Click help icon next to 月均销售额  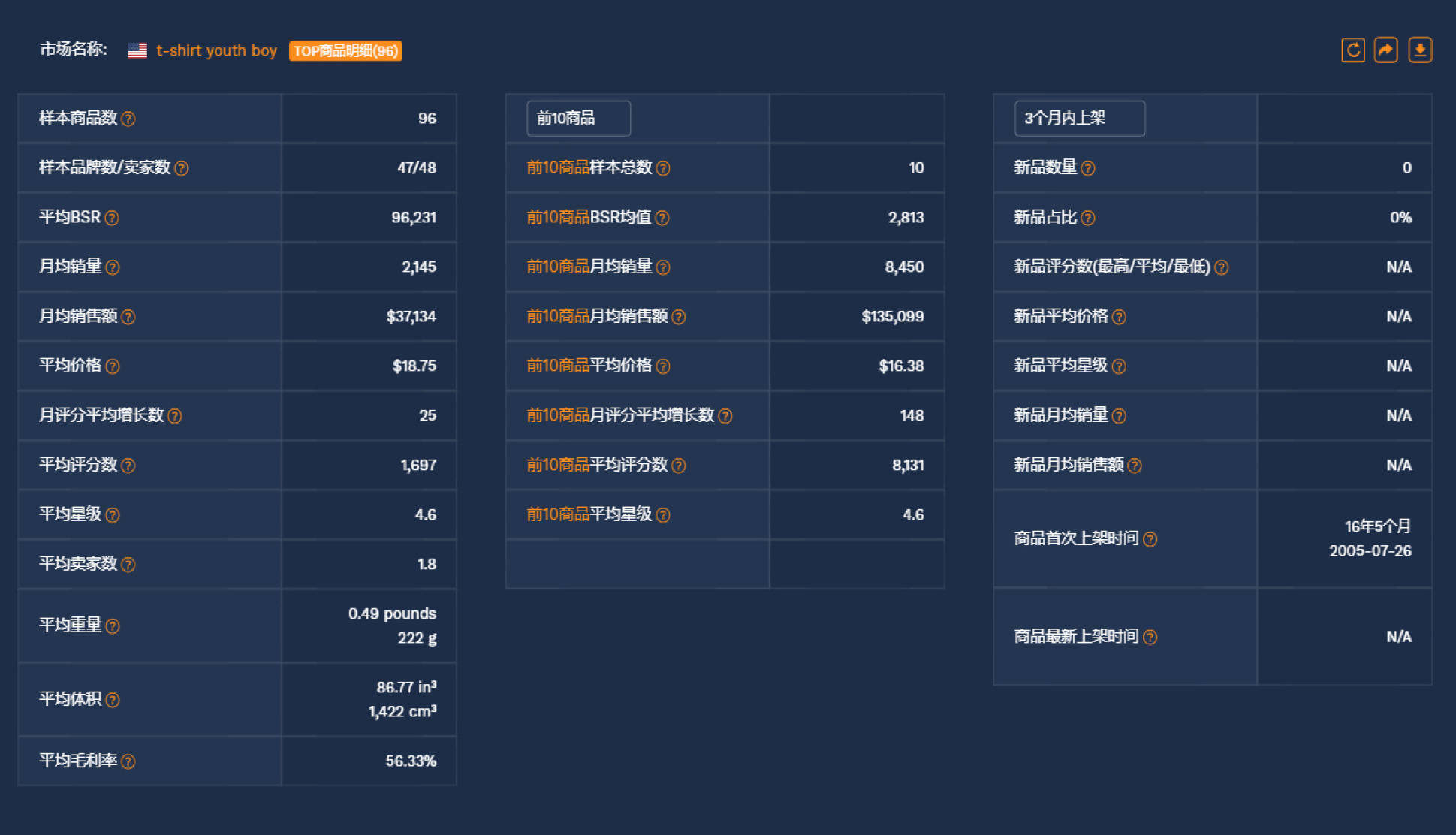128,317
